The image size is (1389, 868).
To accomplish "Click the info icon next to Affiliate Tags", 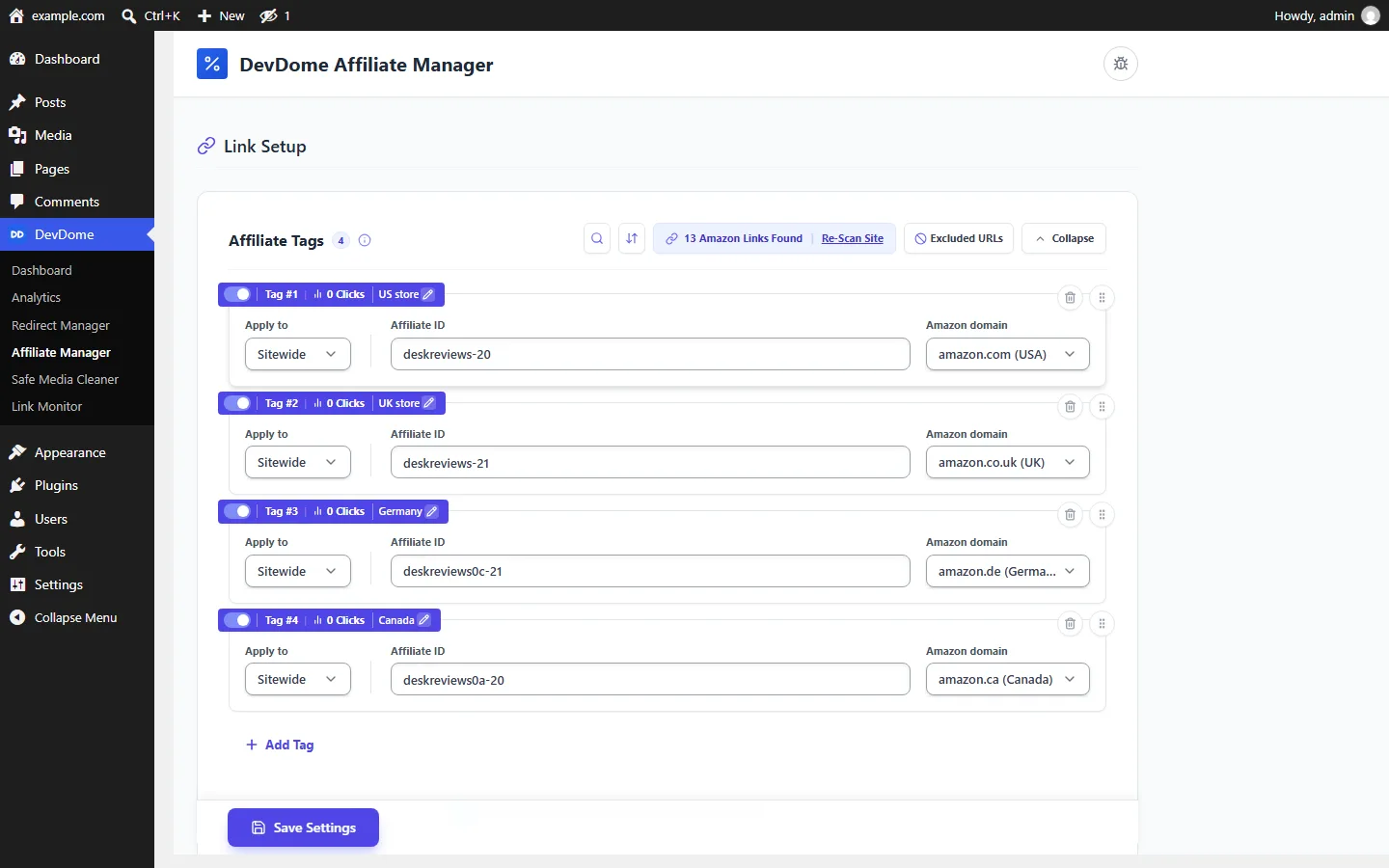I will [x=365, y=241].
